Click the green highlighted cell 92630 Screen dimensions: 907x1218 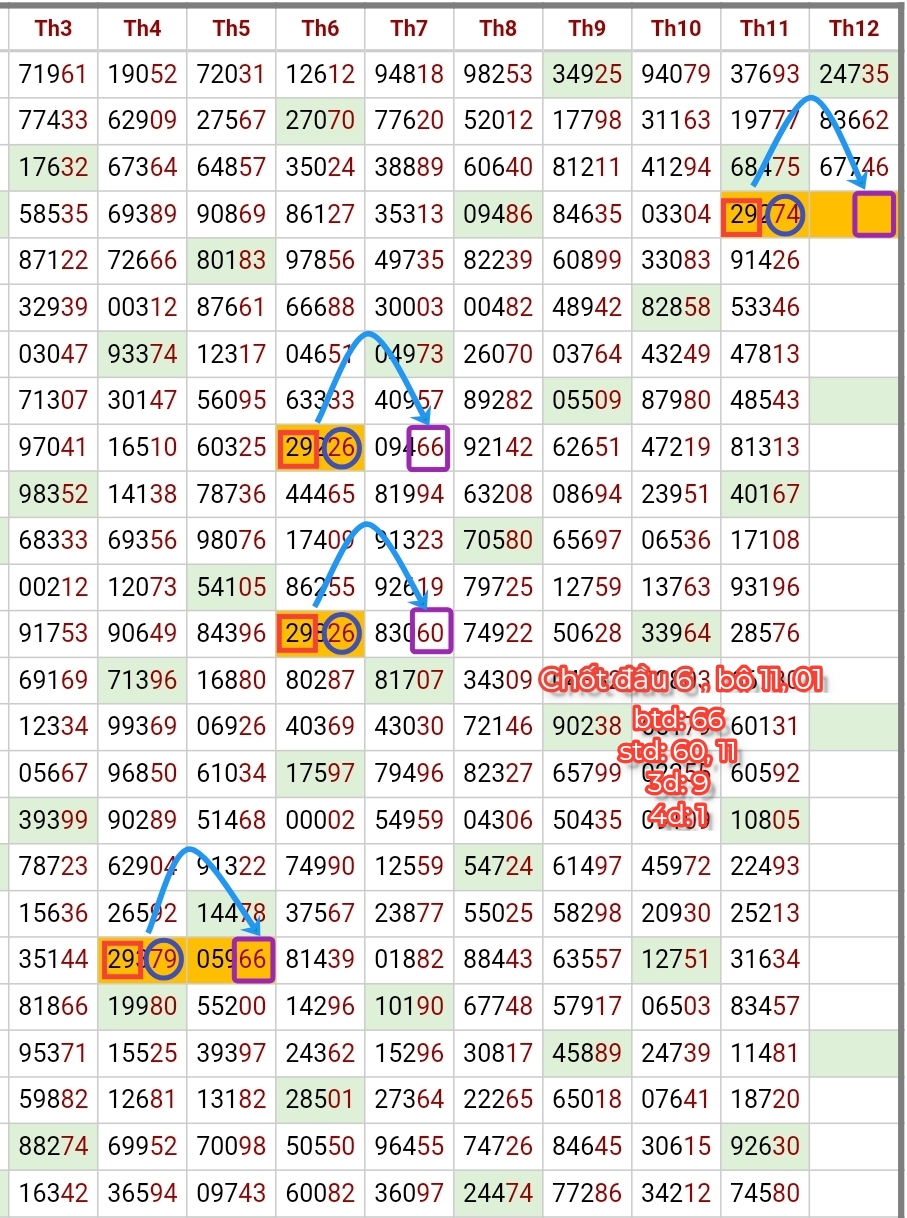pyautogui.click(x=764, y=1146)
